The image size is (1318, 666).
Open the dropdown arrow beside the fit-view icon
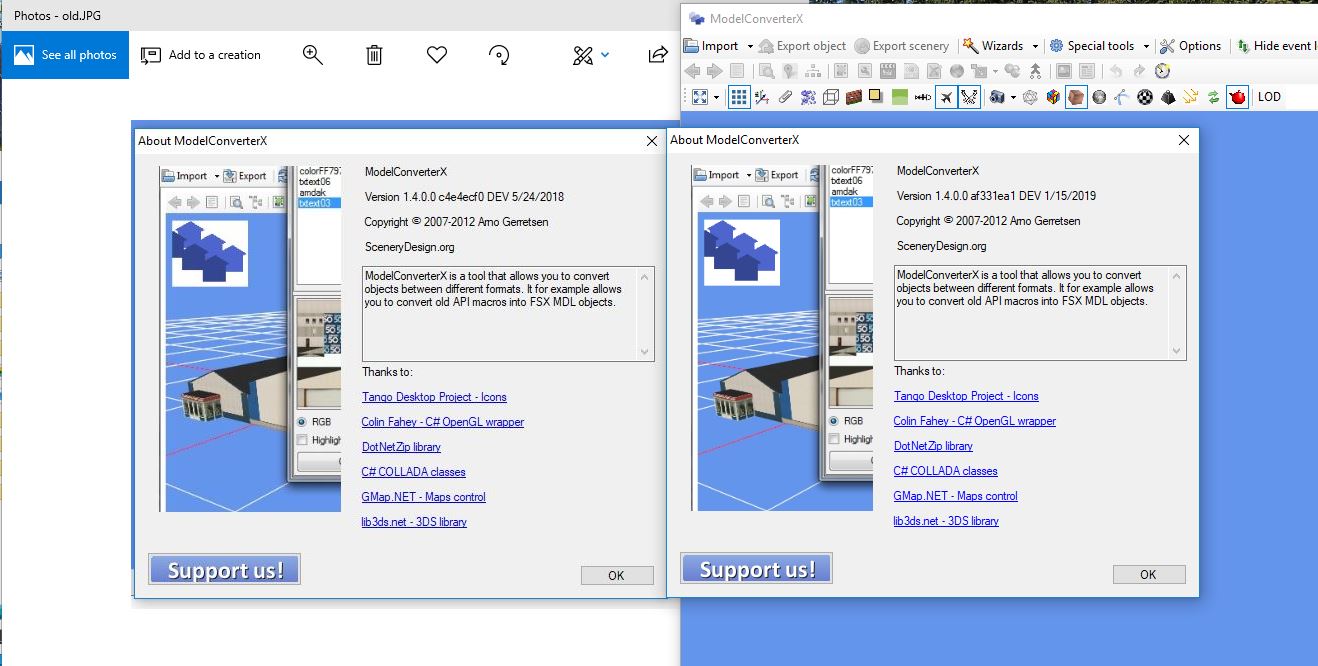pos(716,97)
